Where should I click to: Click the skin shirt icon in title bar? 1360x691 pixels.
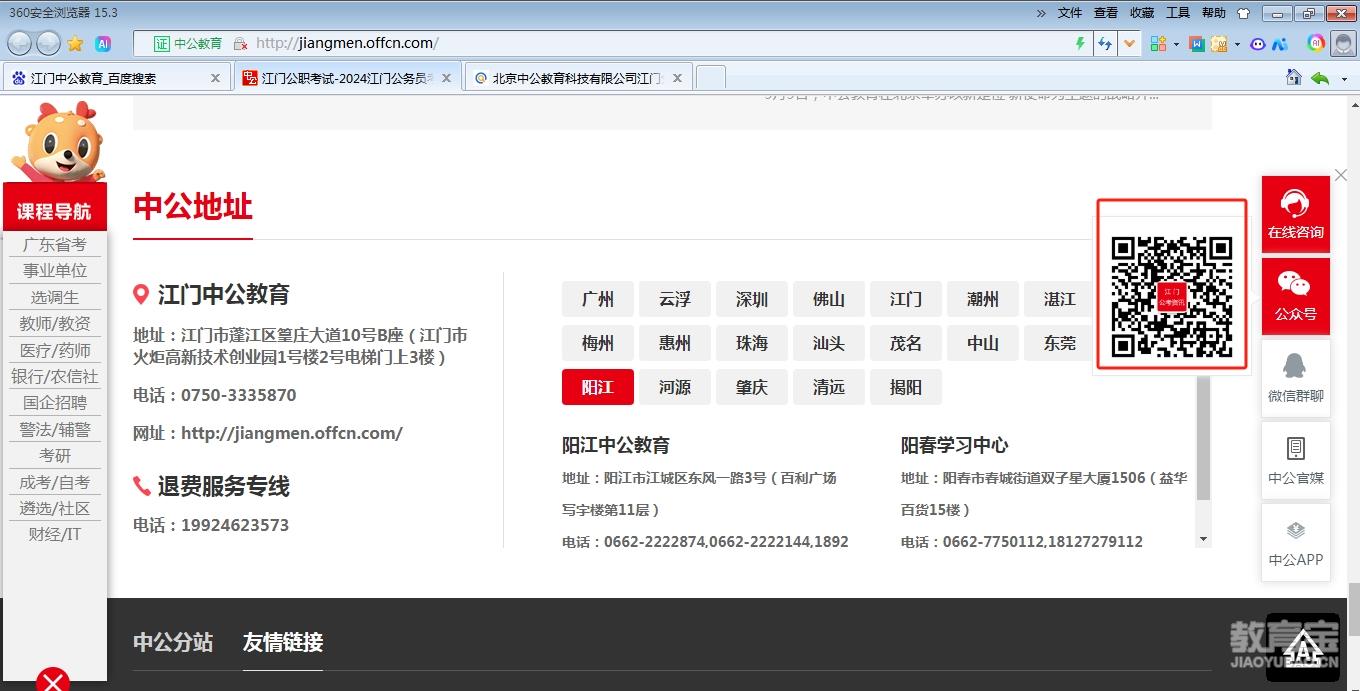click(x=1243, y=13)
